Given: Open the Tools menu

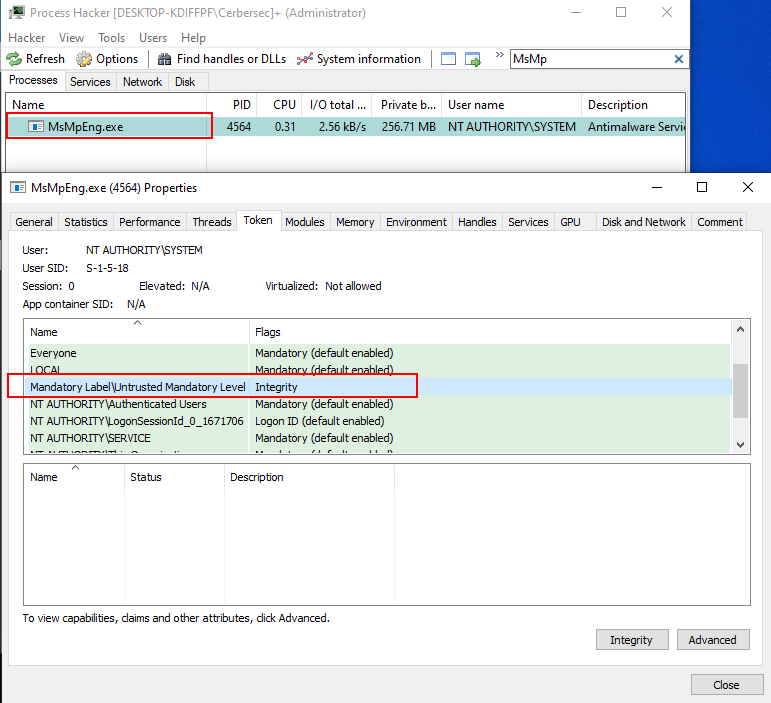Looking at the screenshot, I should click(x=112, y=38).
